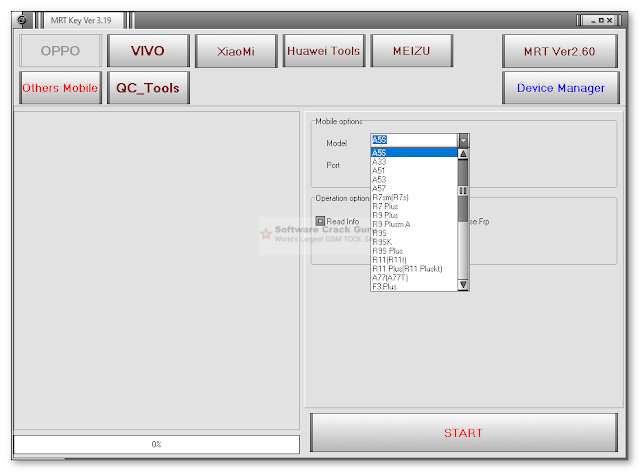The width and height of the screenshot is (640, 472).
Task: Click the model list scroll down arrow
Action: click(x=463, y=285)
